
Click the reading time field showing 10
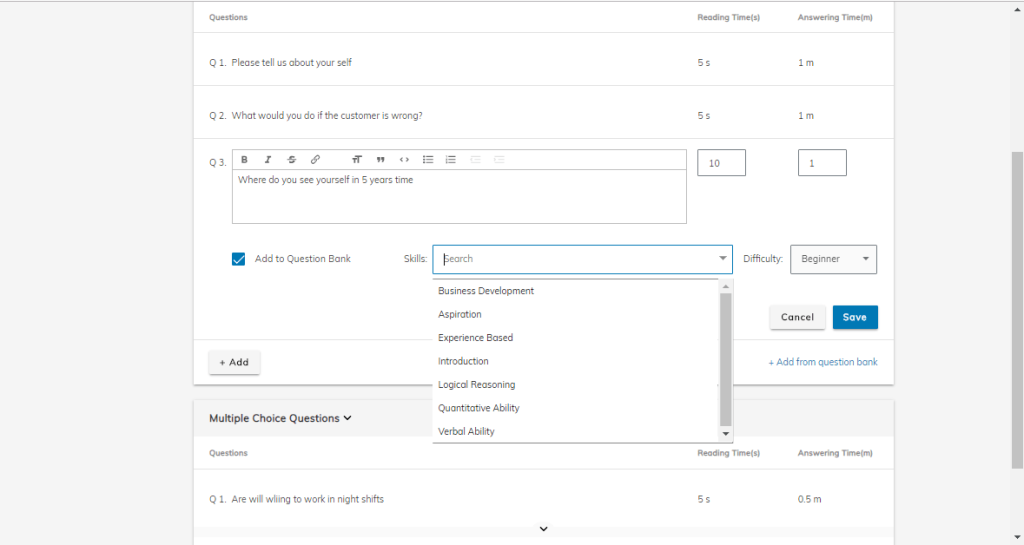tap(721, 163)
